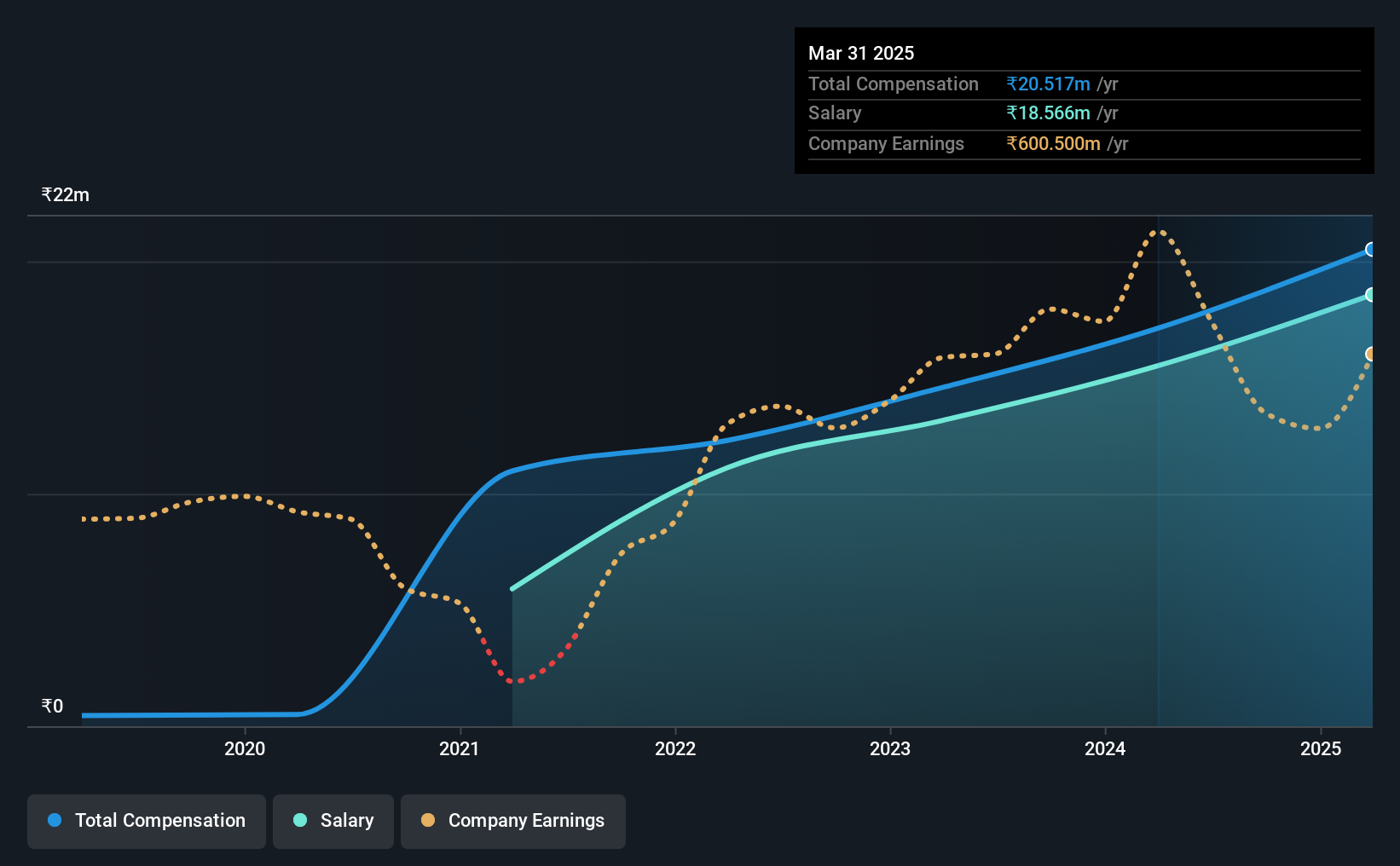Toggle the Salary legend button
The image size is (1400, 866).
tap(333, 821)
